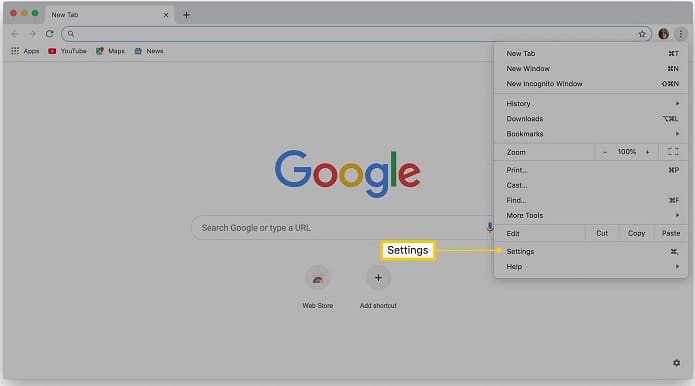This screenshot has height=386, width=695.
Task: Reload the page with refresh icon
Action: click(x=50, y=34)
